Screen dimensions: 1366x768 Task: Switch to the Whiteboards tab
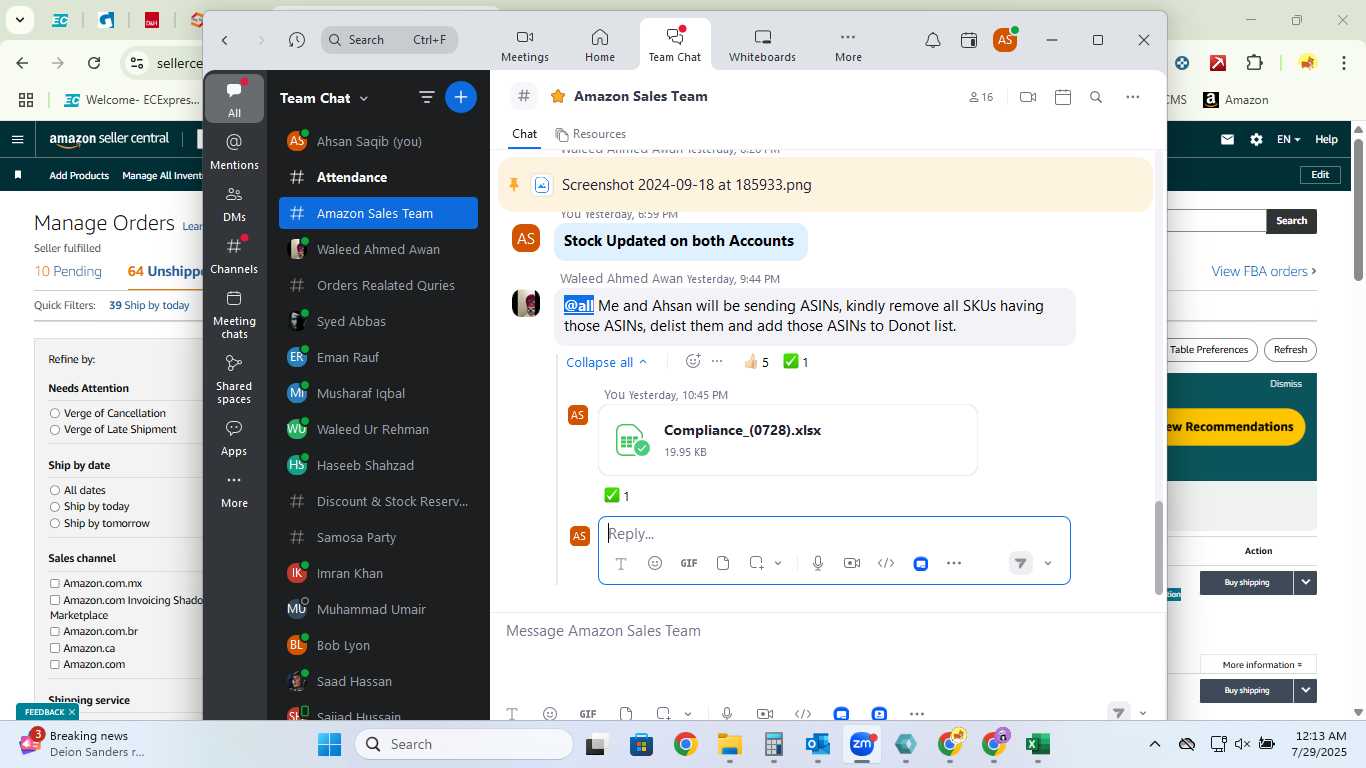(762, 45)
